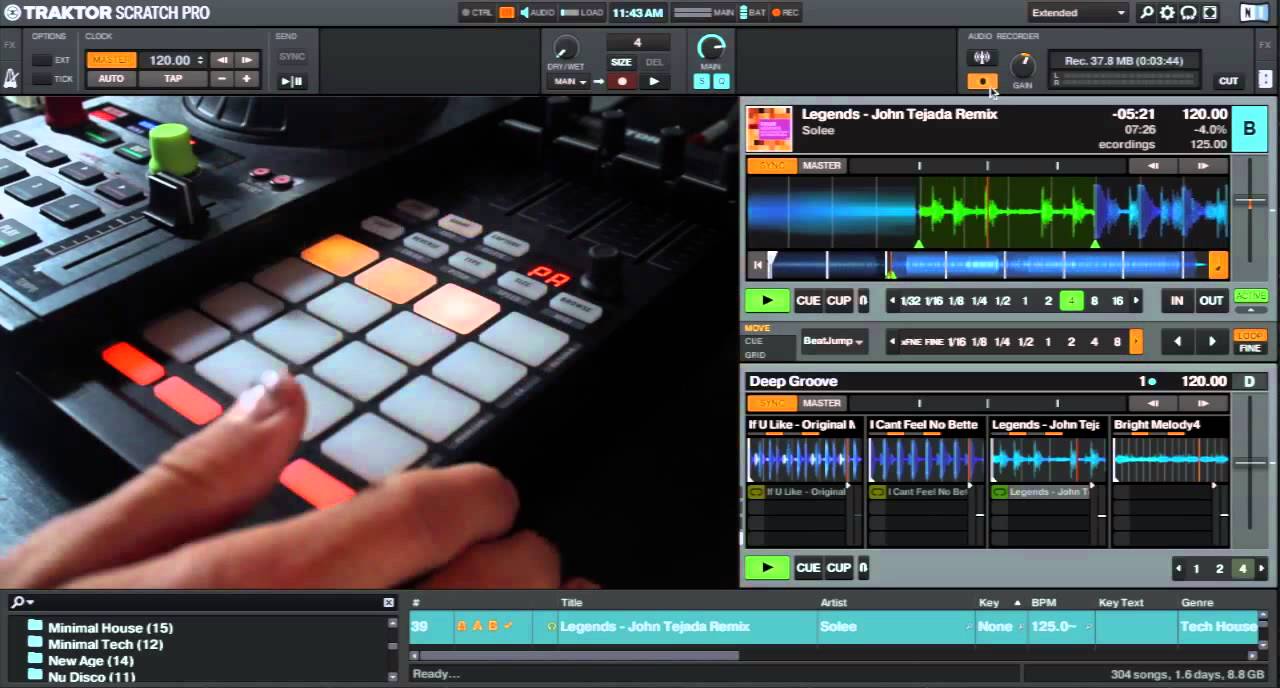Click the audio recorder CUT button
The image size is (1280, 688).
click(1228, 81)
